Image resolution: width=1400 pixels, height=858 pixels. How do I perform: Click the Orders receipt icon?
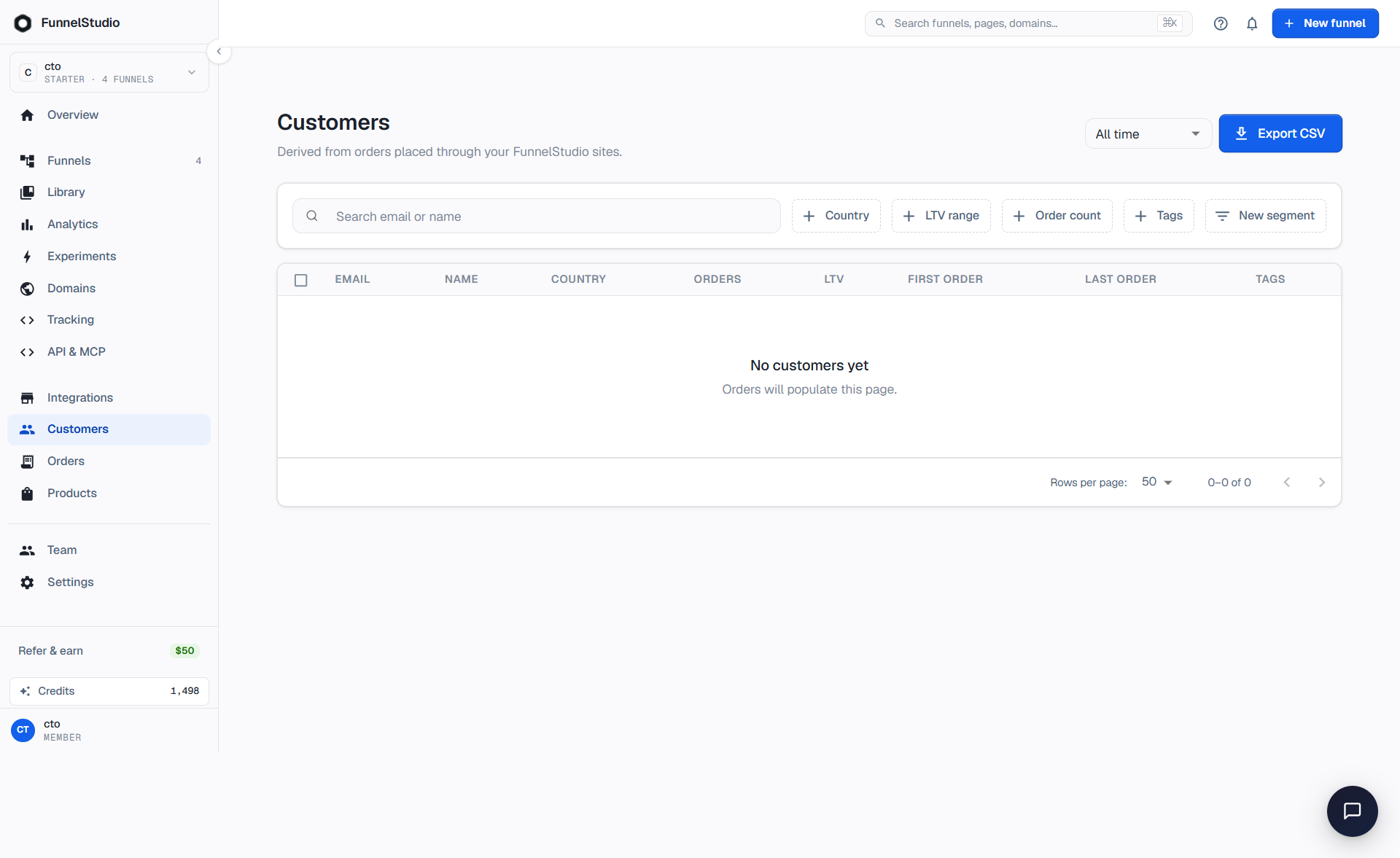27,461
